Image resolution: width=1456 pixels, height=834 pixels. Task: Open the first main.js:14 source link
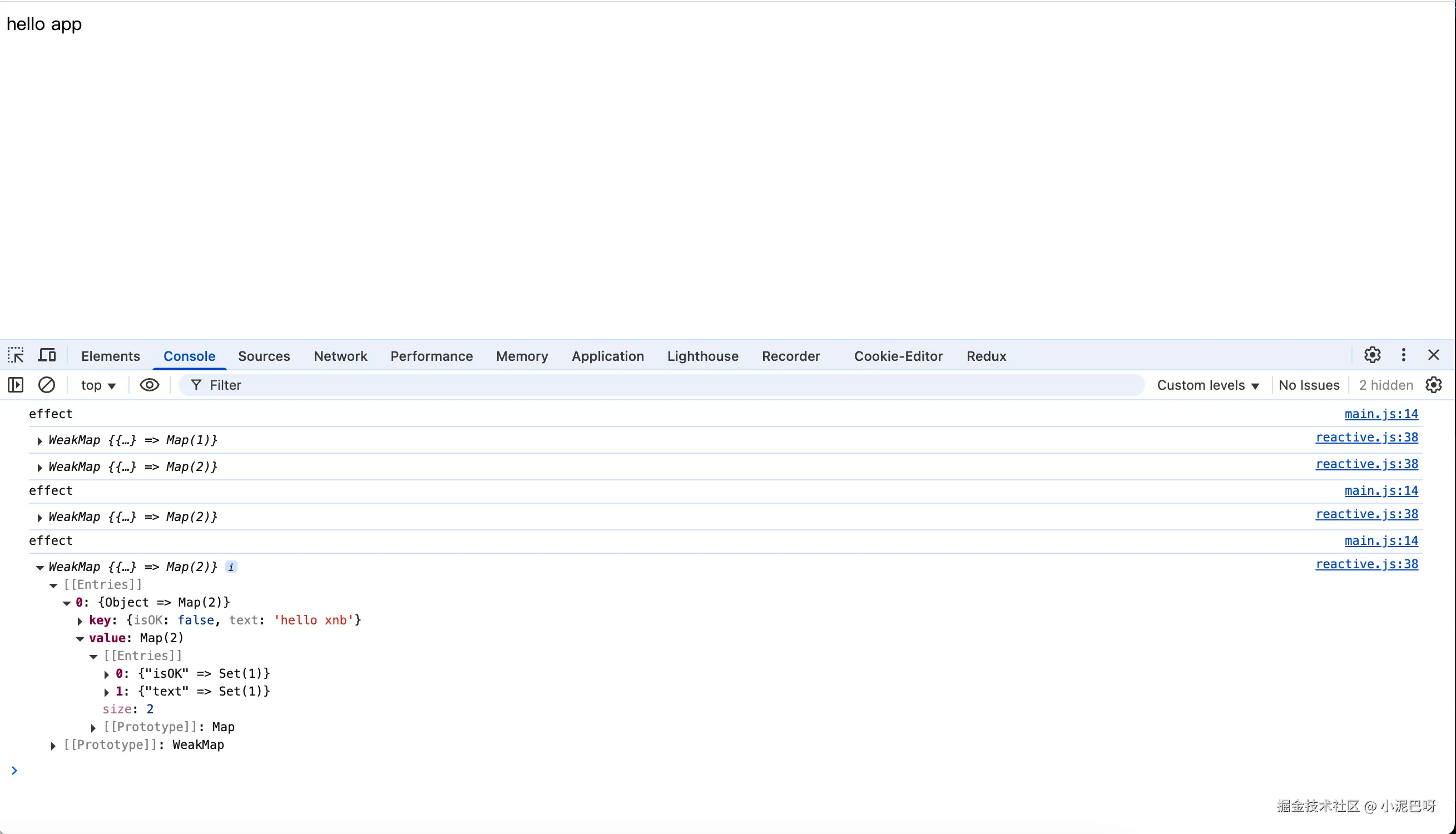coord(1381,414)
